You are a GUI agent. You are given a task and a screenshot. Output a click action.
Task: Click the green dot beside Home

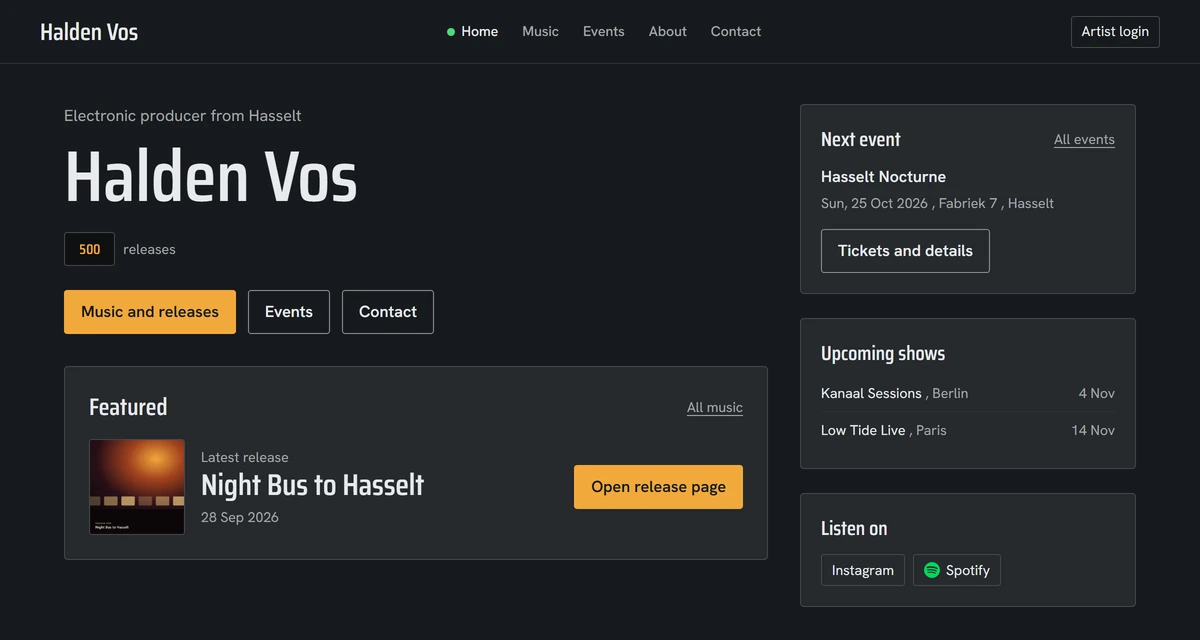(451, 32)
